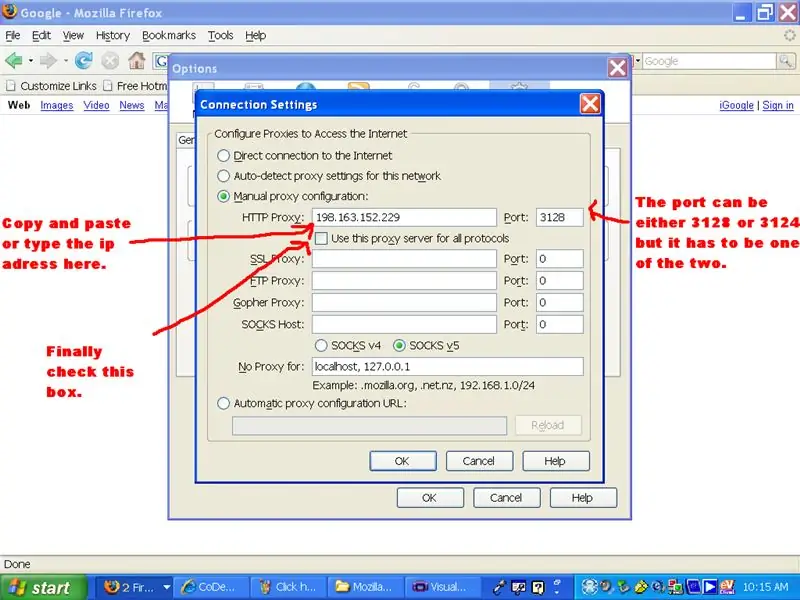Viewport: 800px width, 600px height.
Task: Click the Images link on Google page
Action: pyautogui.click(x=57, y=105)
